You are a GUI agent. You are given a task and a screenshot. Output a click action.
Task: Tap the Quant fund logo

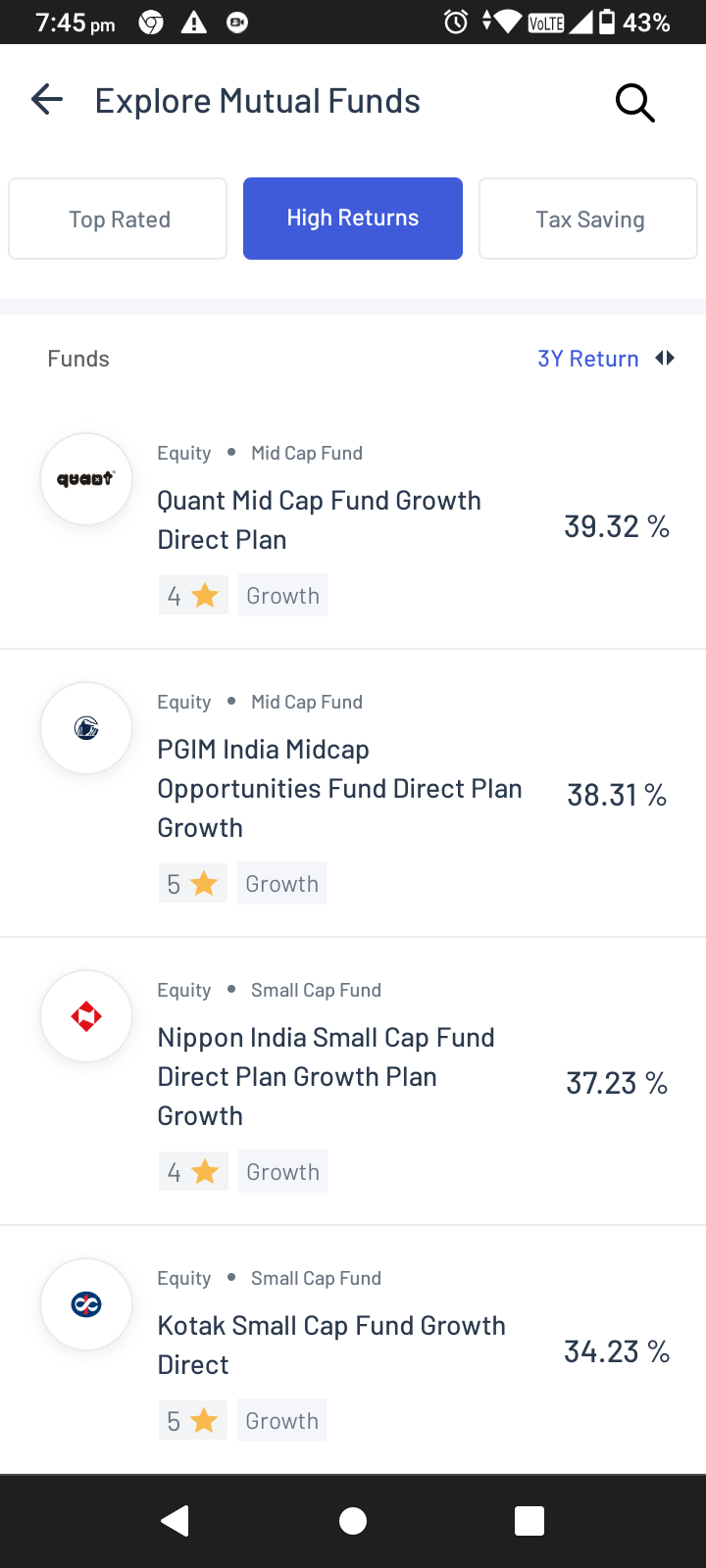click(x=86, y=479)
